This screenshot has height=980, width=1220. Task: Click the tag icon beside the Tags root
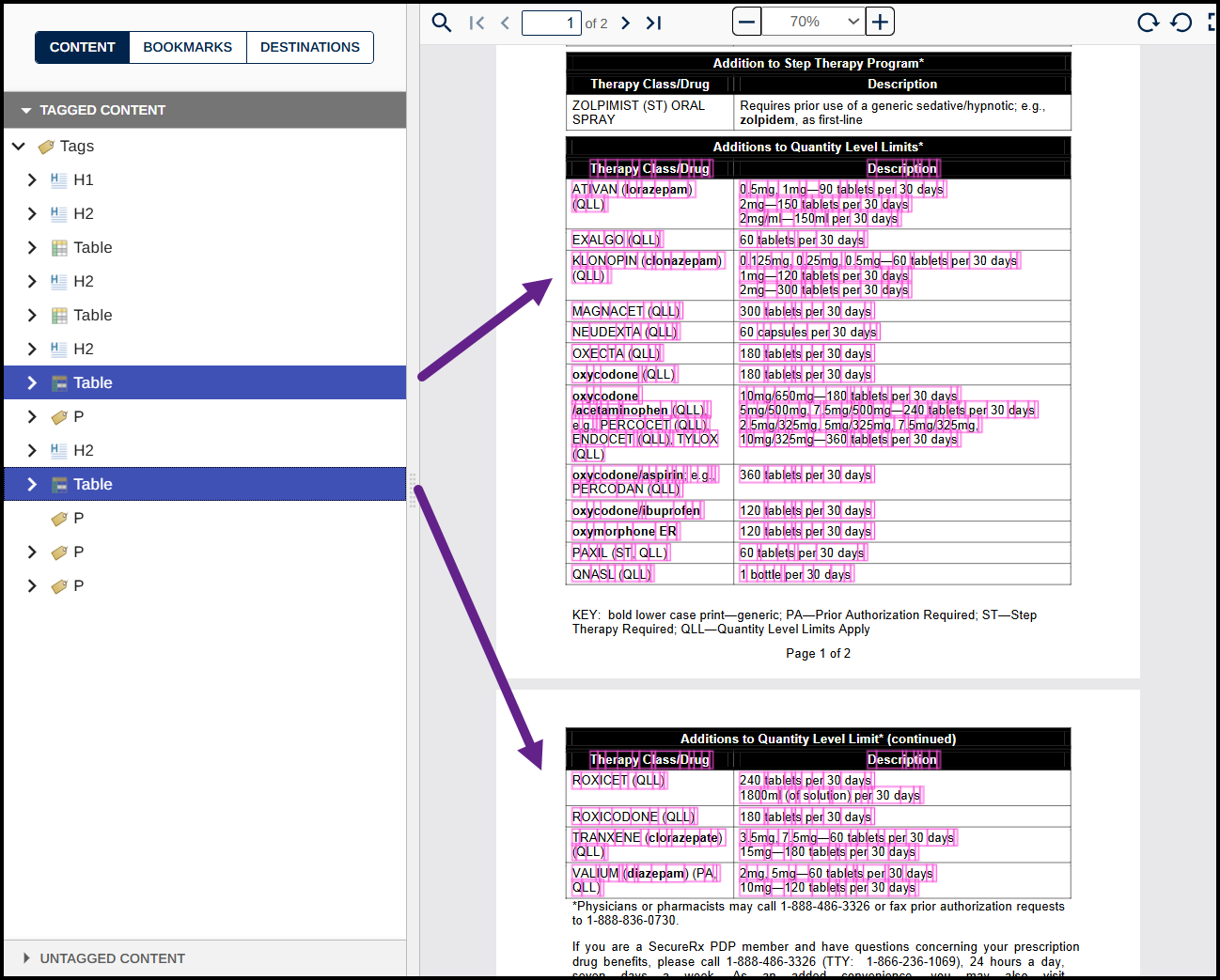click(x=45, y=147)
